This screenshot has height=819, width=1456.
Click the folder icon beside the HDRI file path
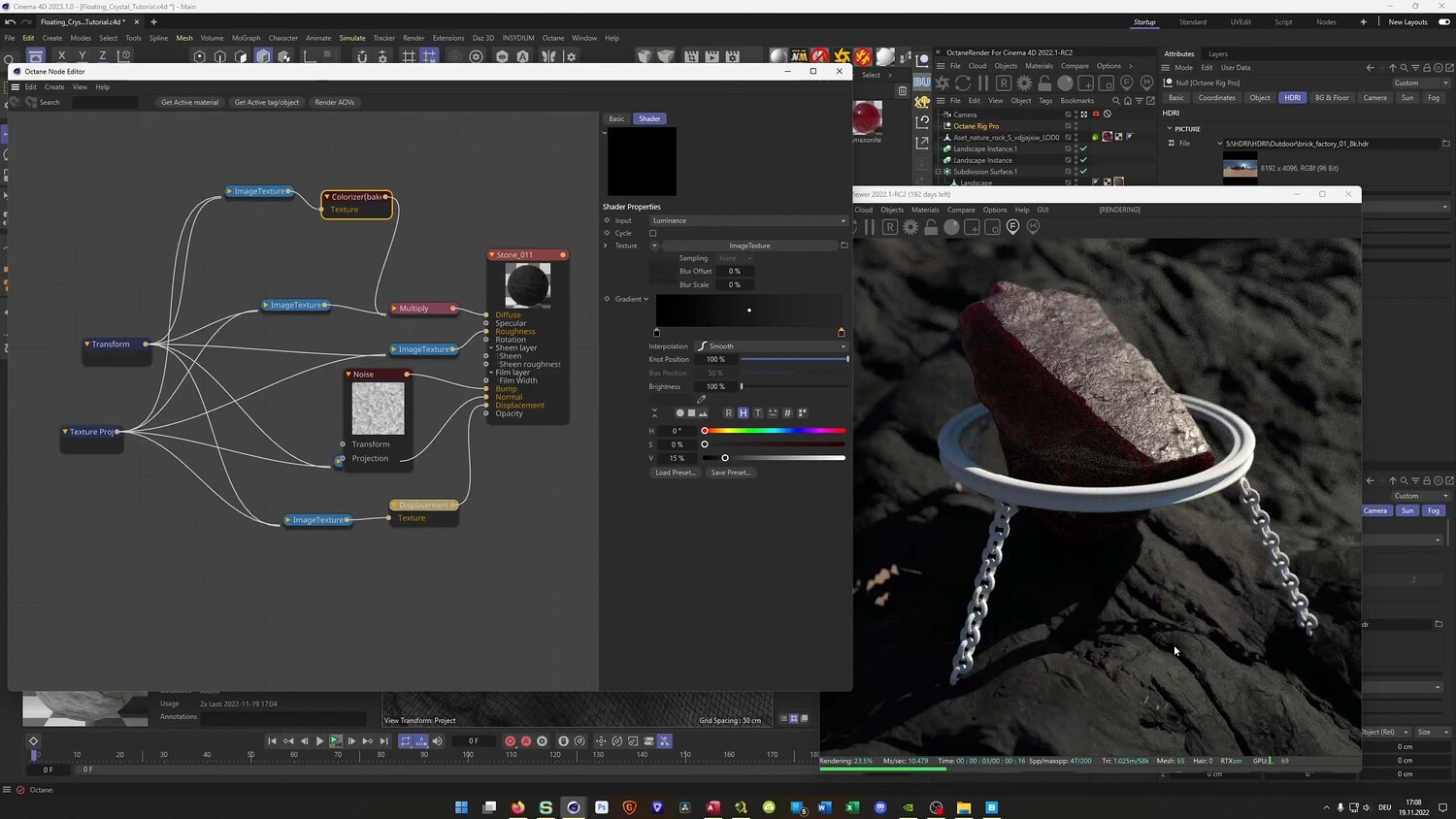click(x=1445, y=144)
